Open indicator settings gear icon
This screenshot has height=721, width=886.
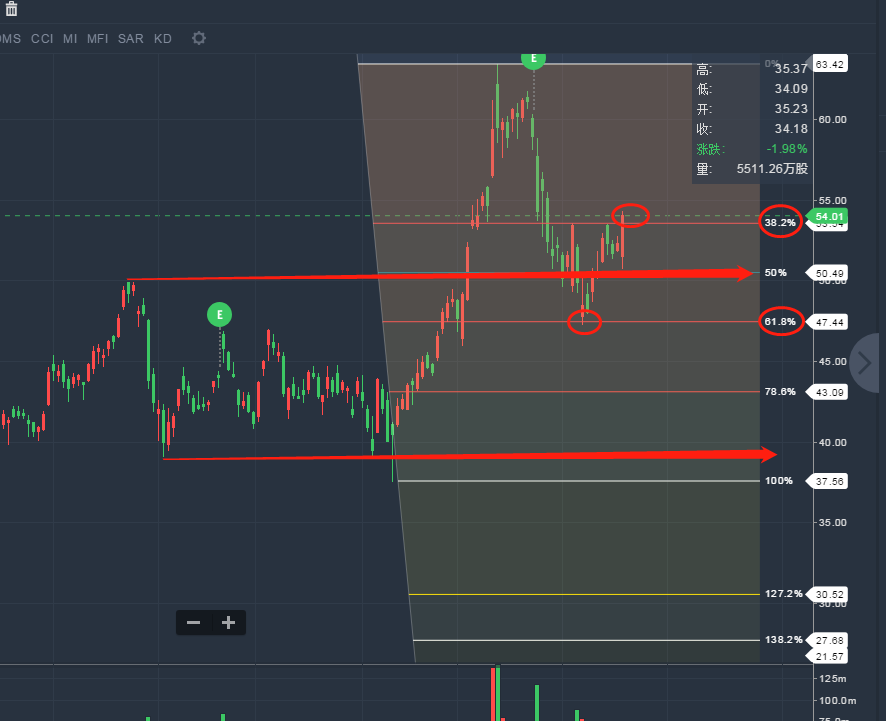(199, 38)
